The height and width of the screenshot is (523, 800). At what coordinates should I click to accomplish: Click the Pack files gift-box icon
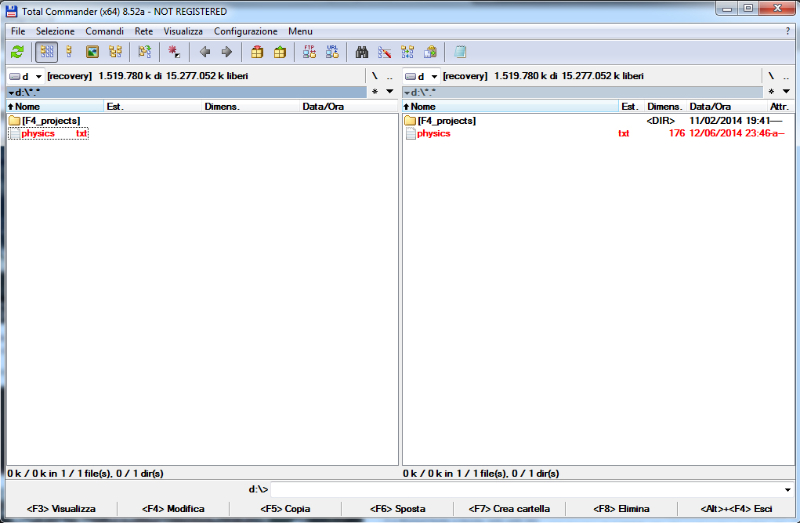point(257,52)
